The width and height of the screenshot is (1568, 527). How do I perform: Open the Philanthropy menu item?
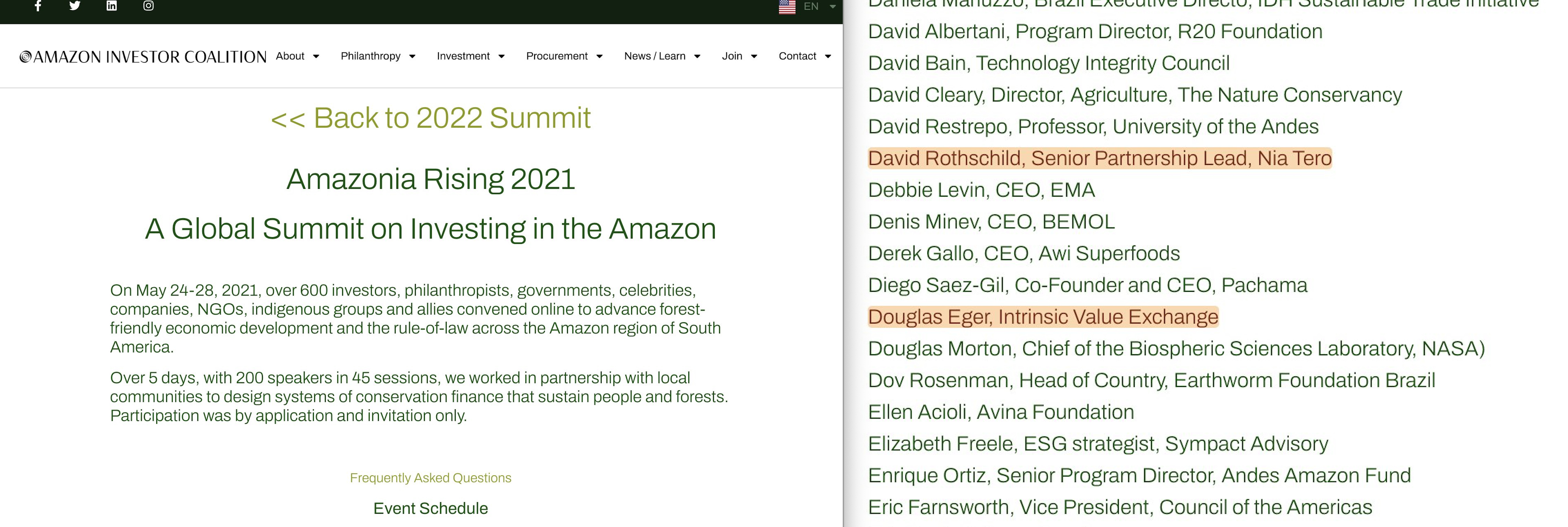371,56
